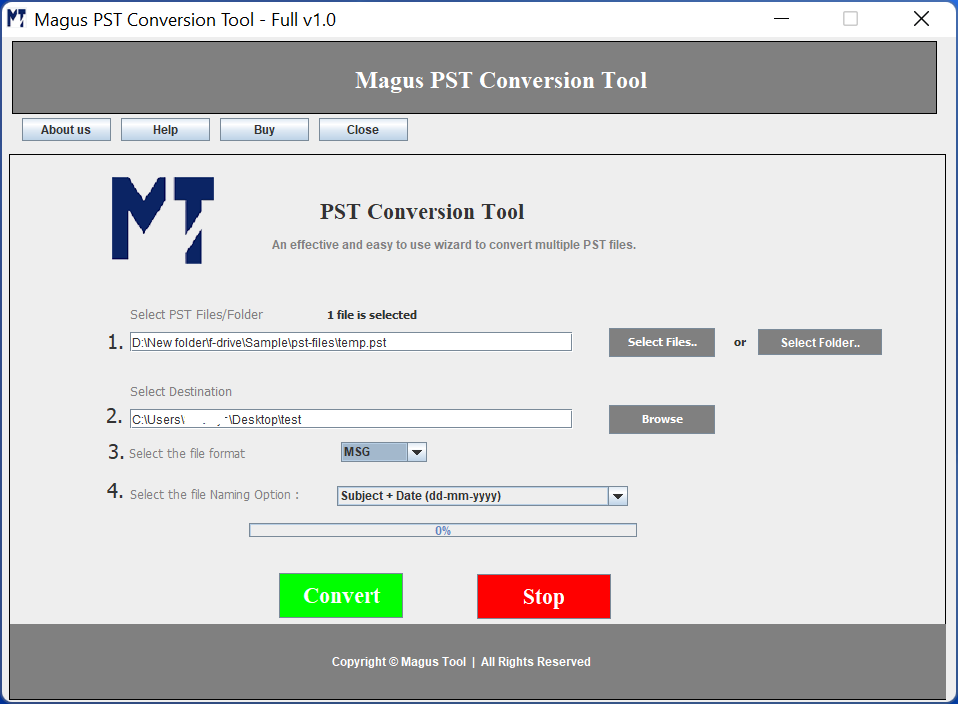Click 'Select PST Files/Folder' label
The image size is (958, 704).
(196, 315)
